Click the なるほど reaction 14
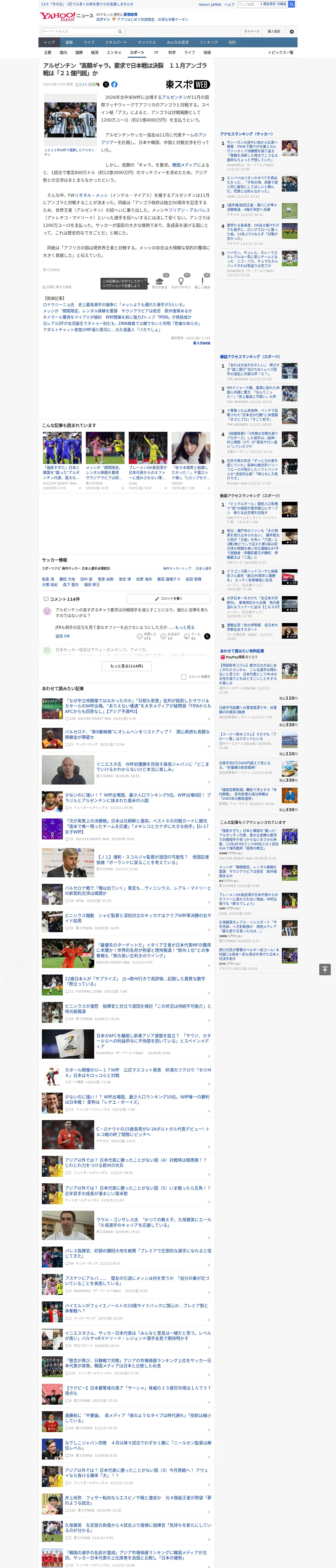 click(171, 636)
